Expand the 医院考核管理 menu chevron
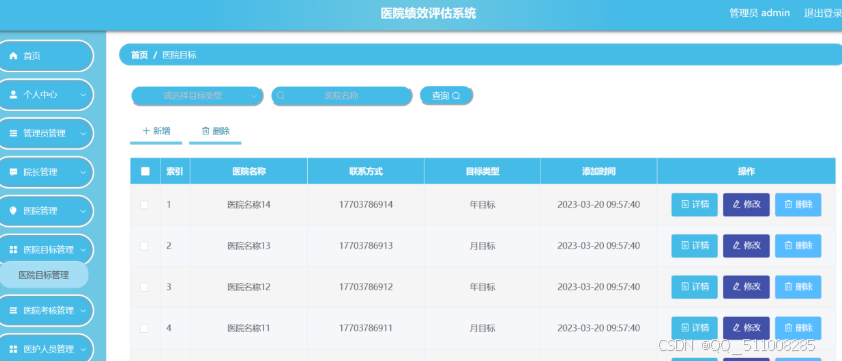Viewport: 842px width, 361px height. [83, 311]
